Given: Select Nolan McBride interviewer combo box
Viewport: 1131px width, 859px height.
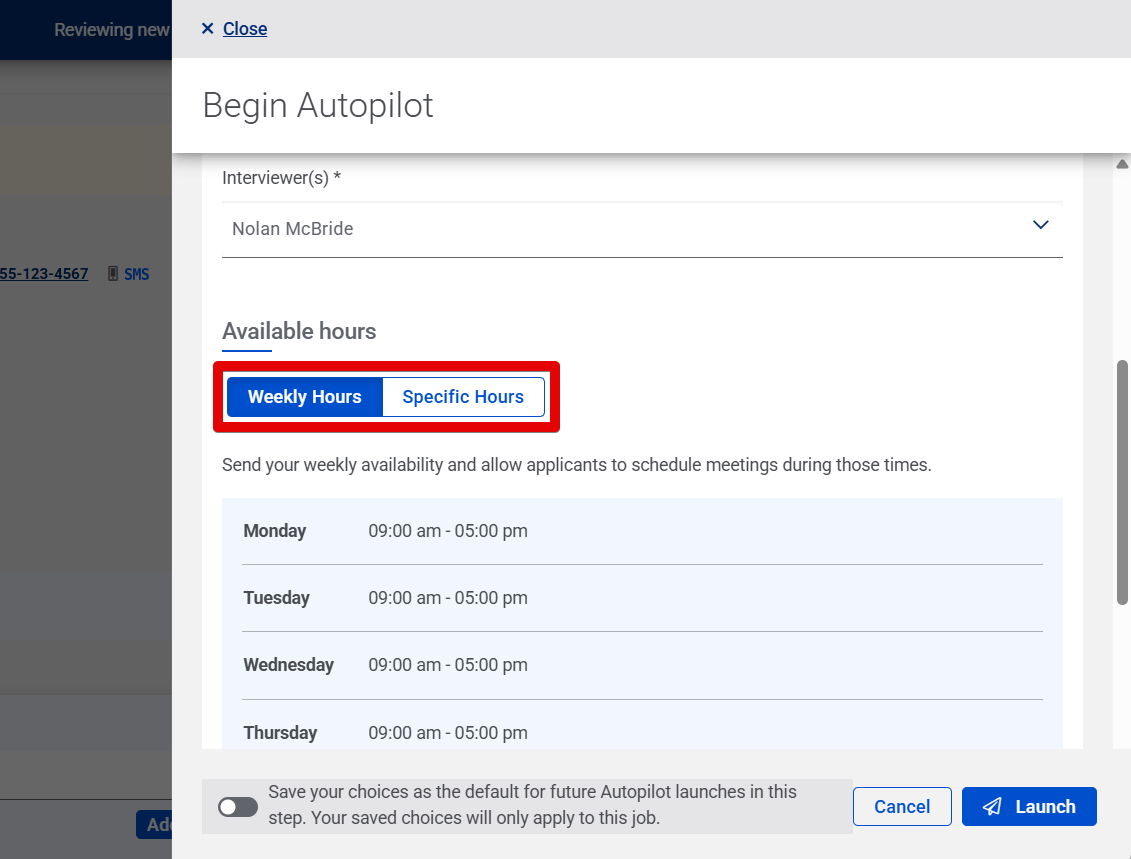Looking at the screenshot, I should point(640,229).
